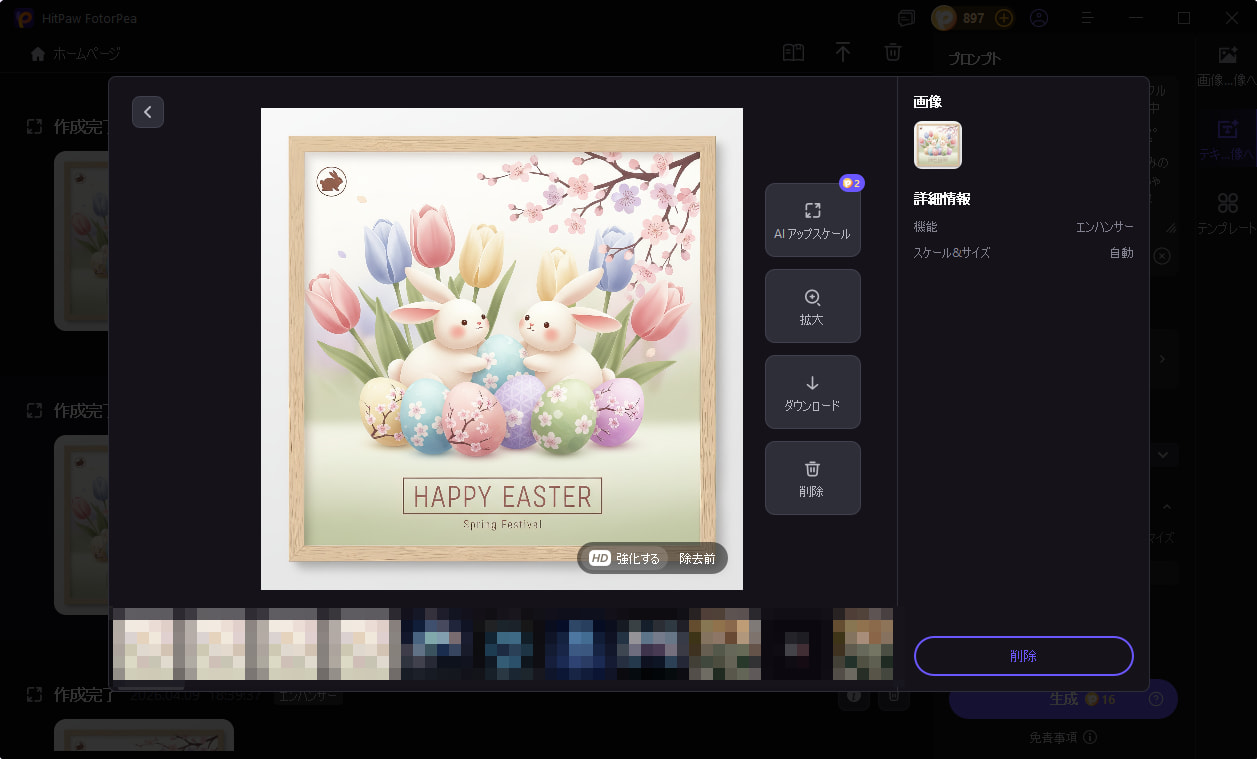Open the hamburger menu in title bar
This screenshot has width=1257, height=759.
pos(1087,18)
